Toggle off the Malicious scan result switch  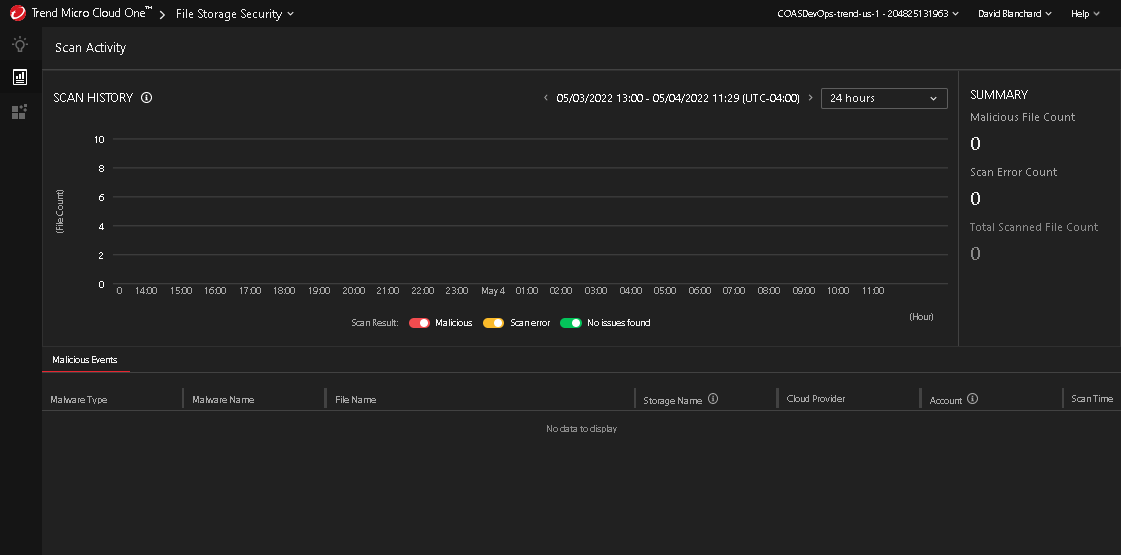419,323
